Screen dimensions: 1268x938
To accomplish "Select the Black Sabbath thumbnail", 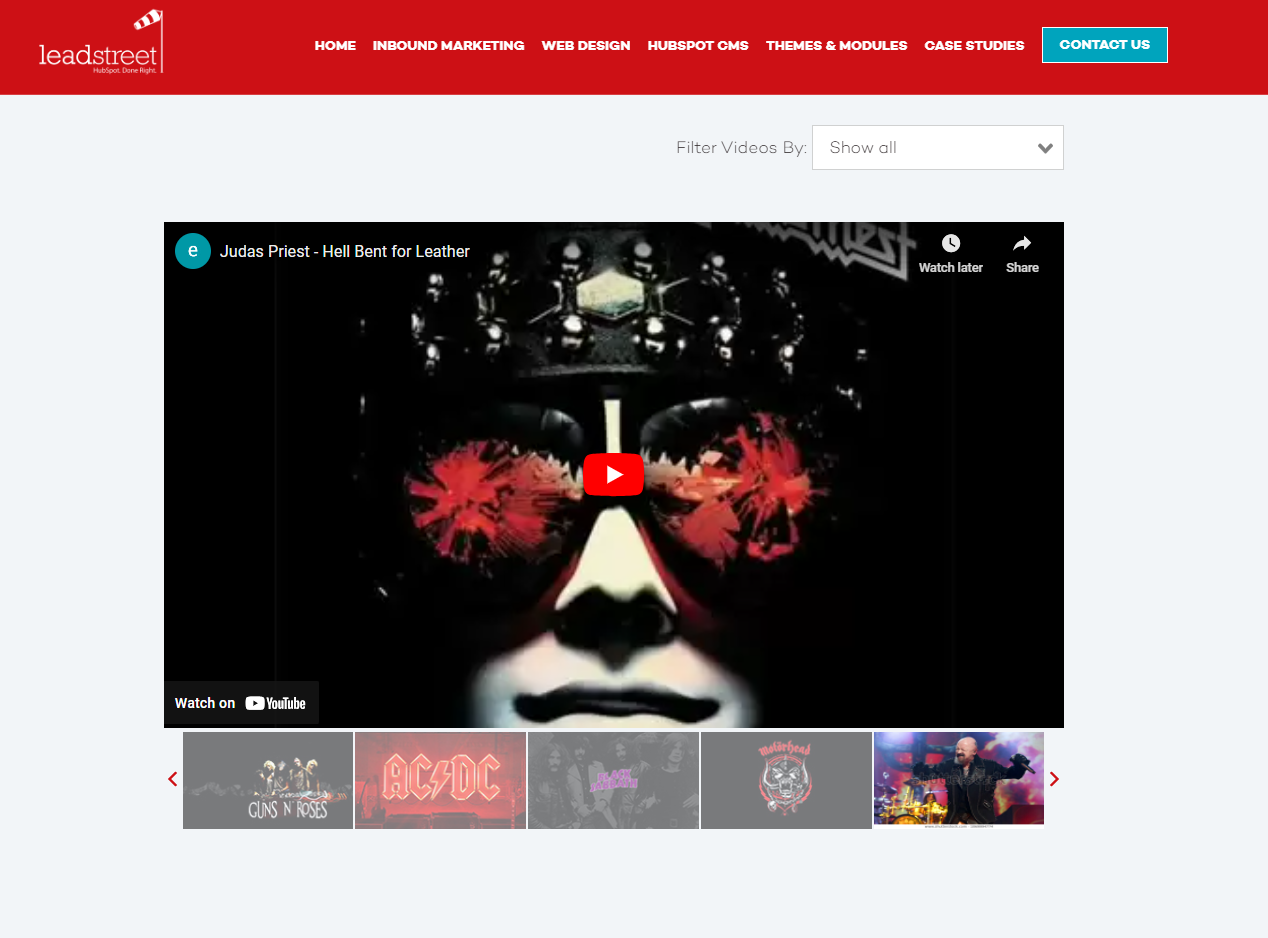I will click(x=614, y=780).
